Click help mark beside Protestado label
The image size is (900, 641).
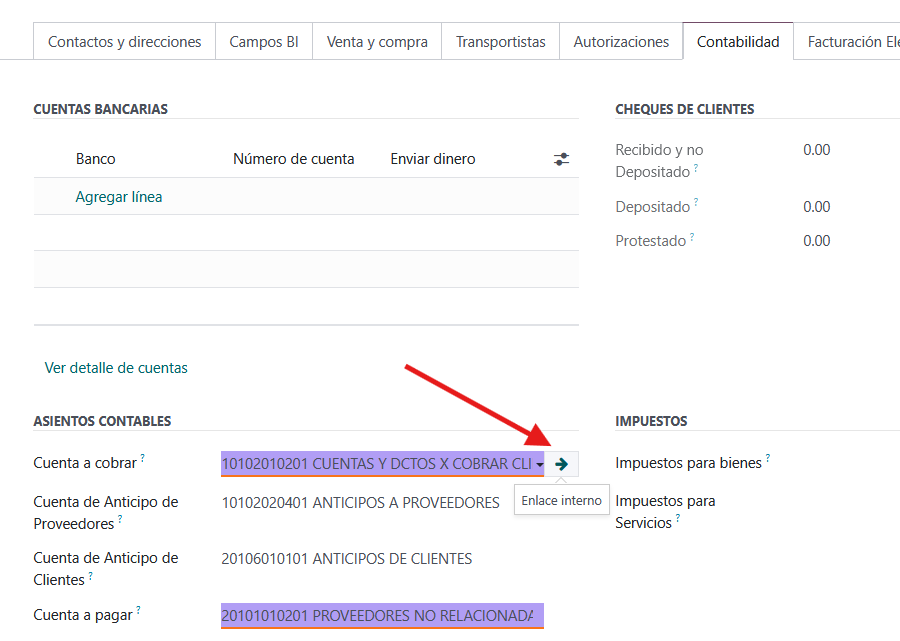pos(692,236)
